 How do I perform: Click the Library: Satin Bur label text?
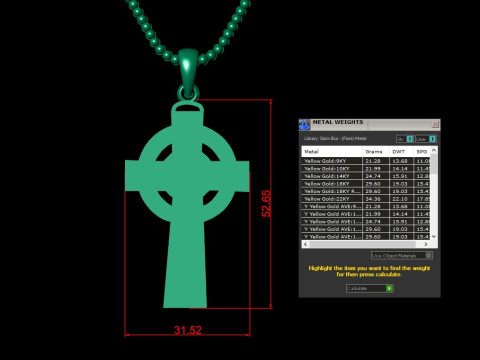pyautogui.click(x=335, y=139)
